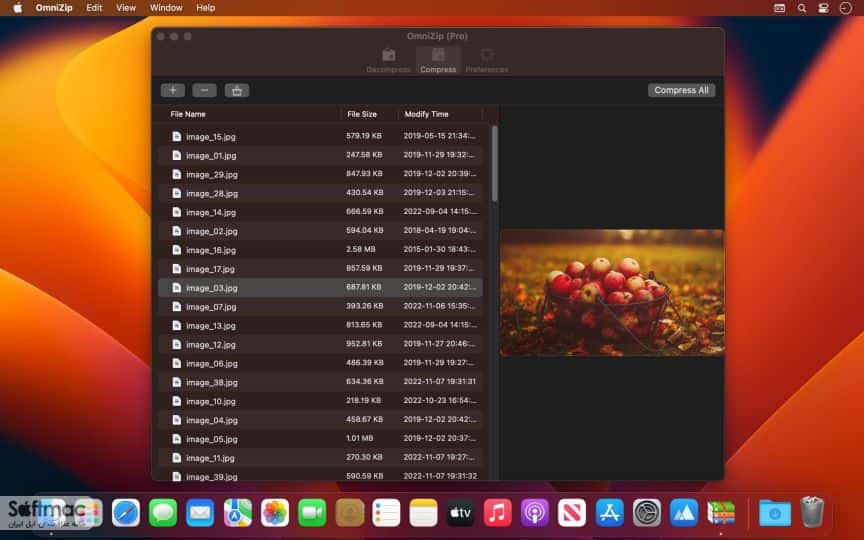Open Maps from the Dock
This screenshot has width=864, height=540.
pyautogui.click(x=237, y=513)
